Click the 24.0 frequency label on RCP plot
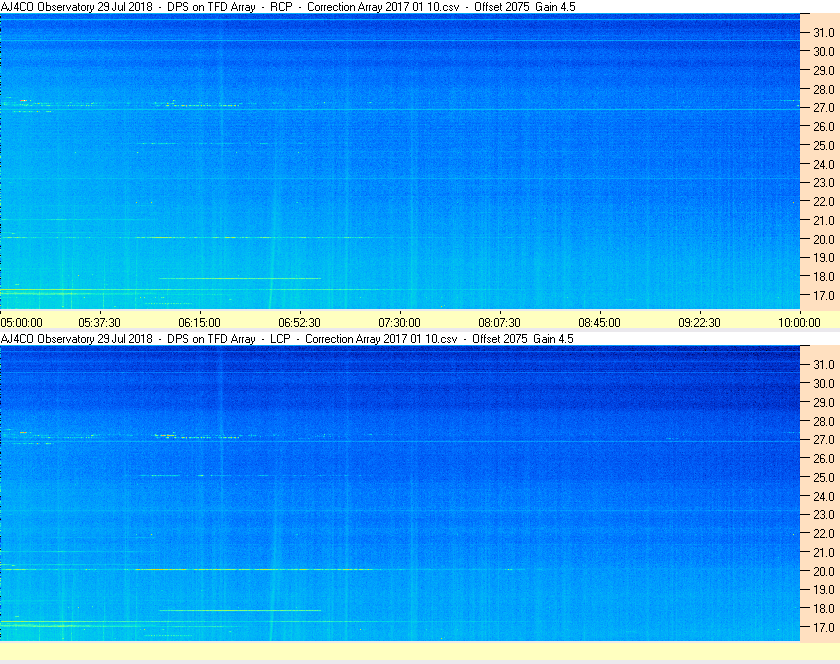This screenshot has height=664, width=840. [x=824, y=164]
